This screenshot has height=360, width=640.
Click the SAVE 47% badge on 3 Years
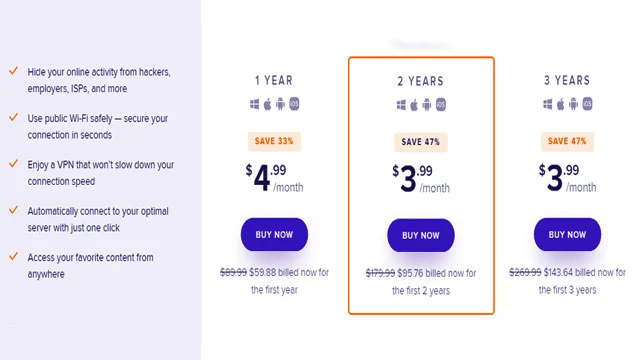[567, 141]
